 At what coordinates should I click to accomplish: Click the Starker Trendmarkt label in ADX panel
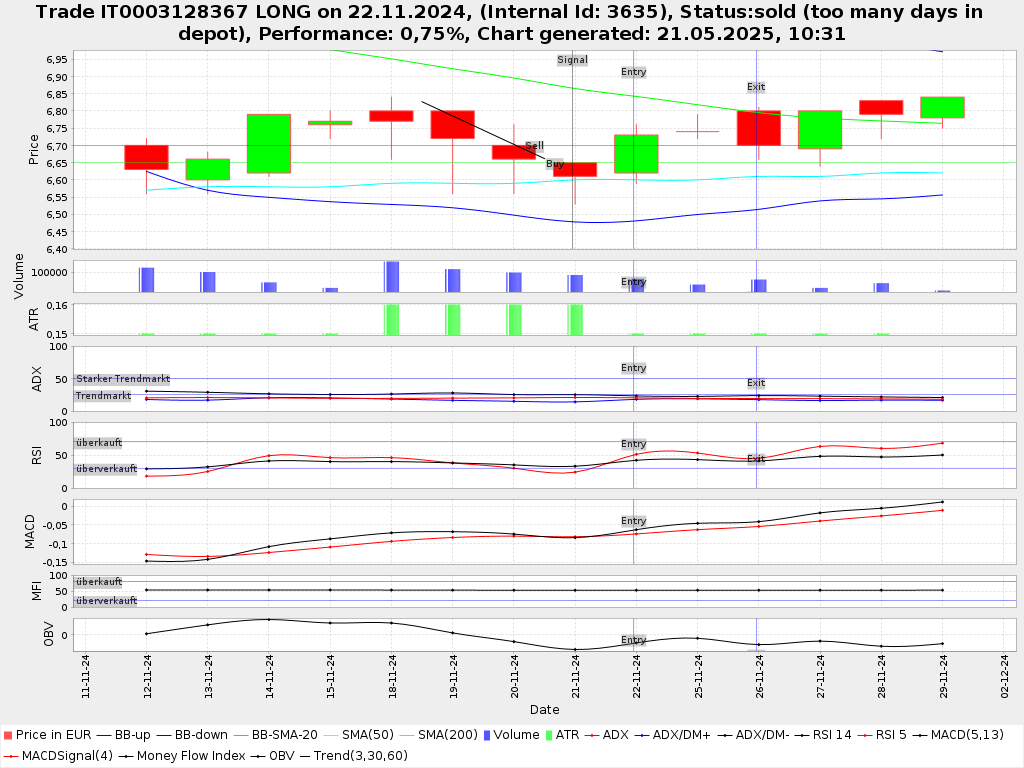click(x=122, y=379)
